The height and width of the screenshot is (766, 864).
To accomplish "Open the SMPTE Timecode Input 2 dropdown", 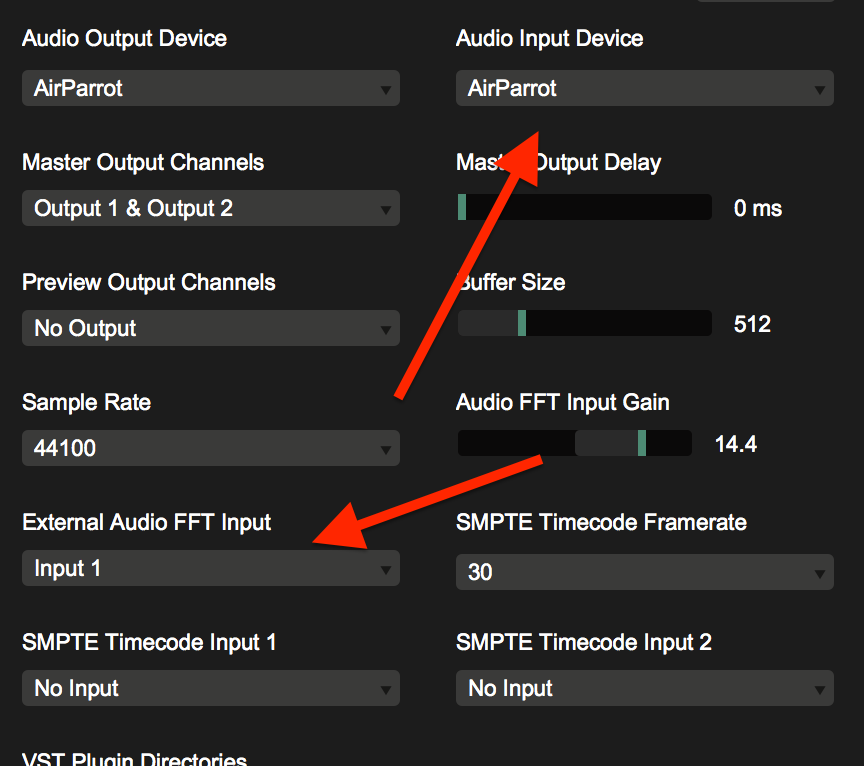I will (644, 688).
